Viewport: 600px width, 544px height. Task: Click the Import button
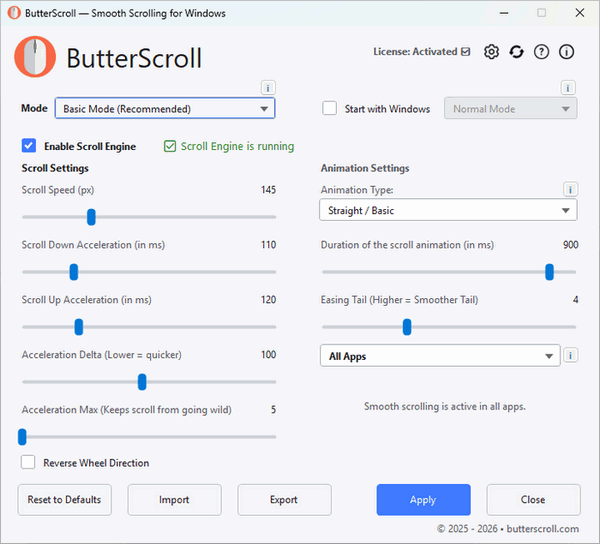[x=174, y=500]
